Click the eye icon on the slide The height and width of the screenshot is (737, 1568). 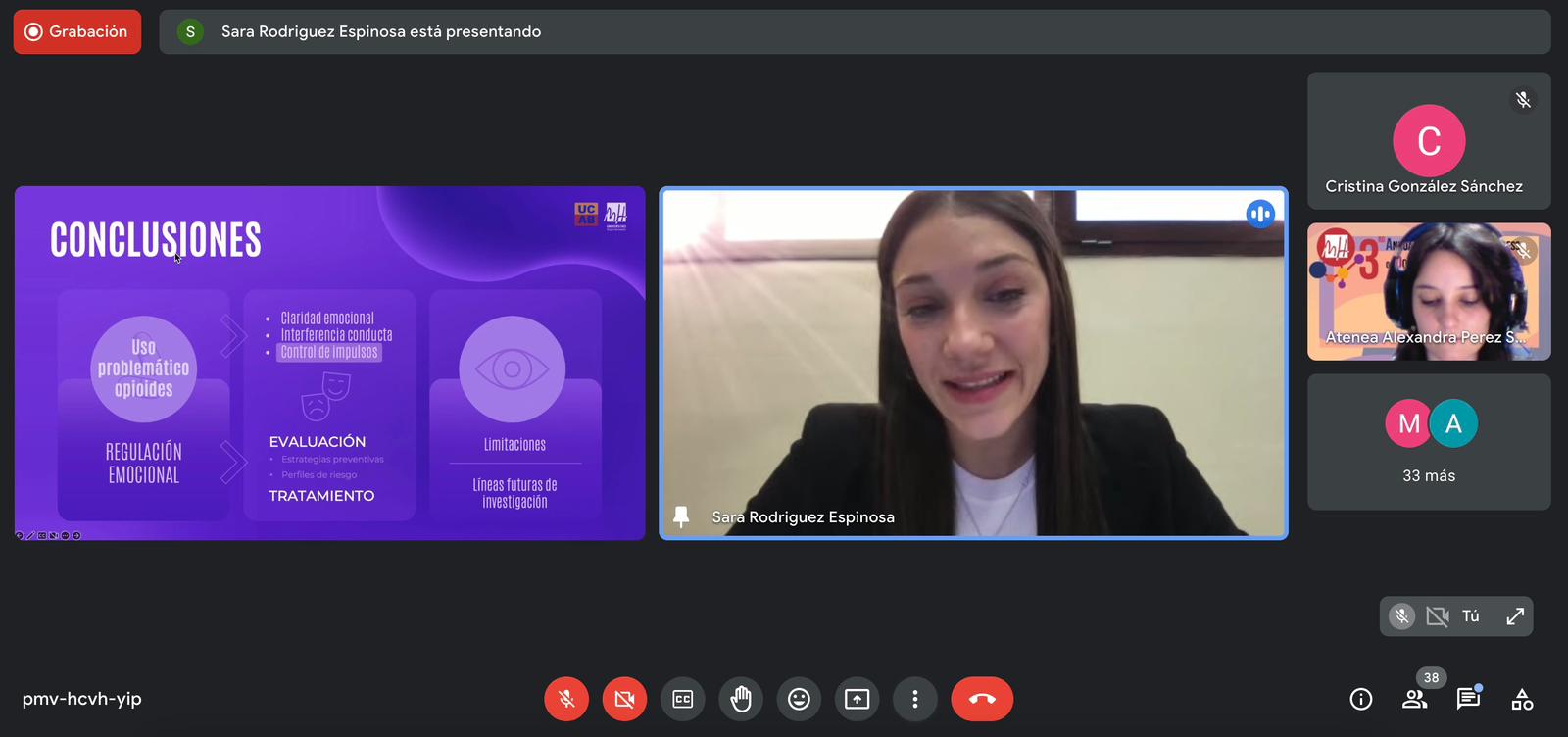click(x=512, y=369)
